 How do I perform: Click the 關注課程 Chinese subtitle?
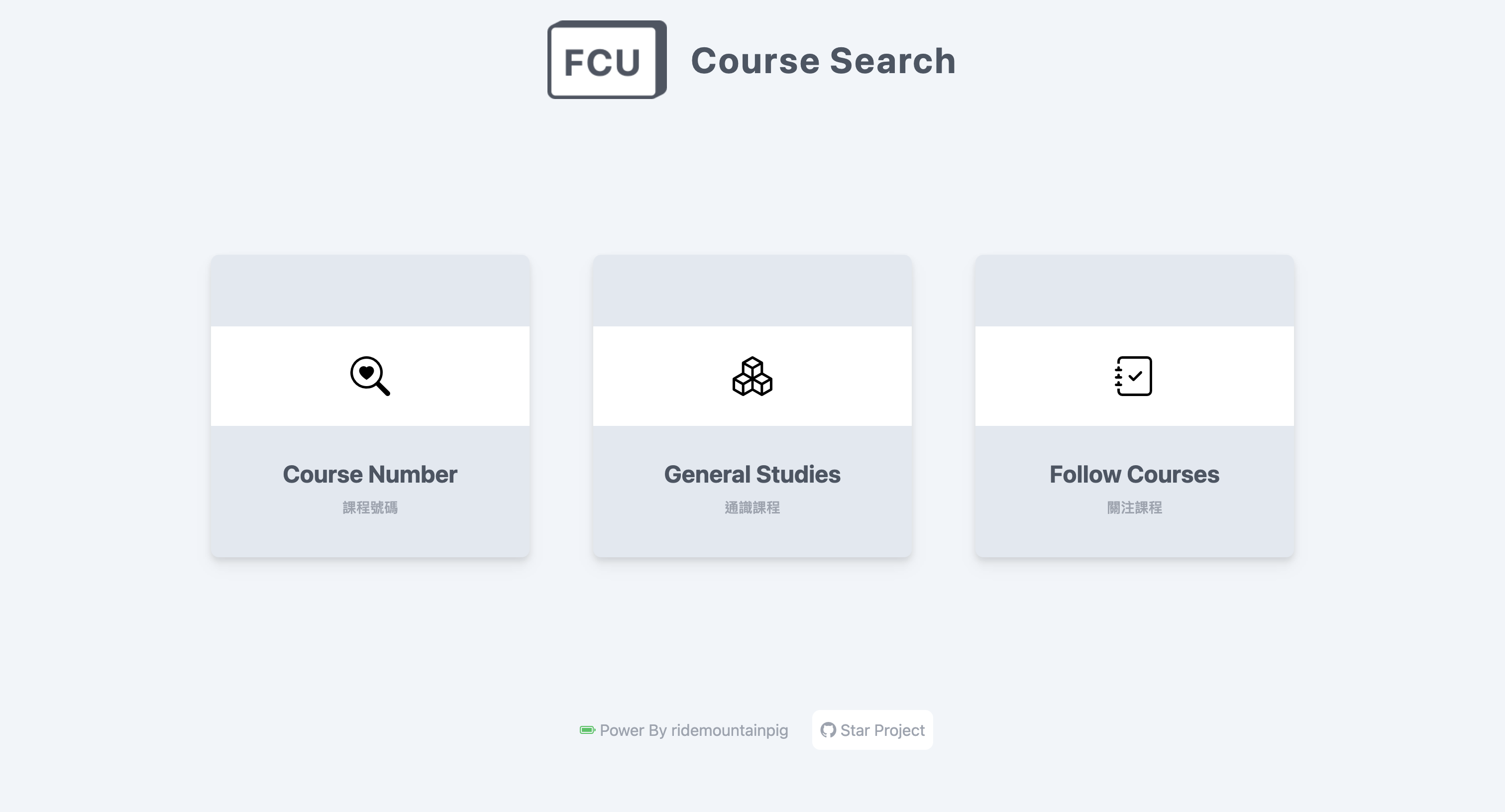point(1134,507)
